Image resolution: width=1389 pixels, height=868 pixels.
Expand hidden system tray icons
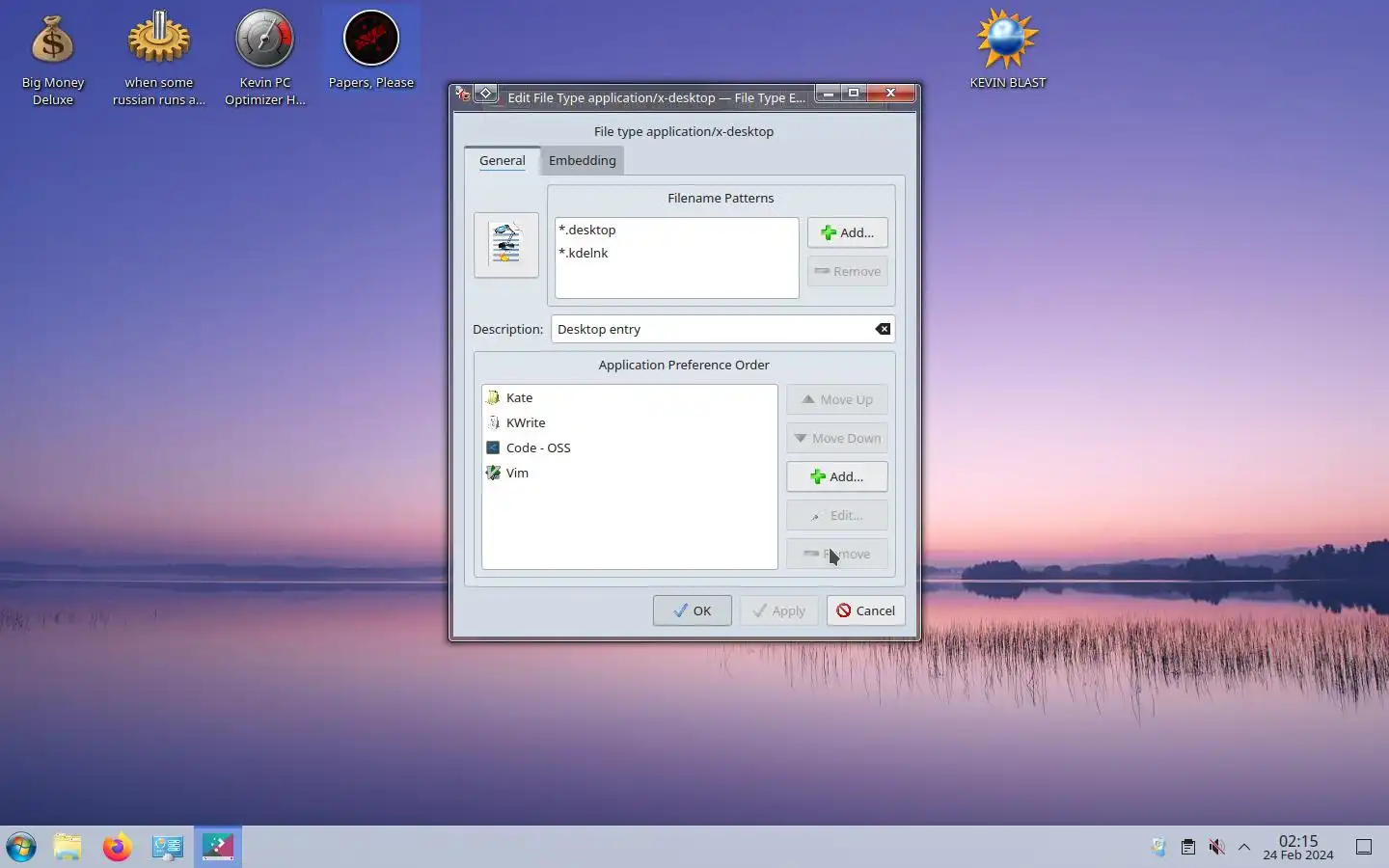pos(1244,847)
